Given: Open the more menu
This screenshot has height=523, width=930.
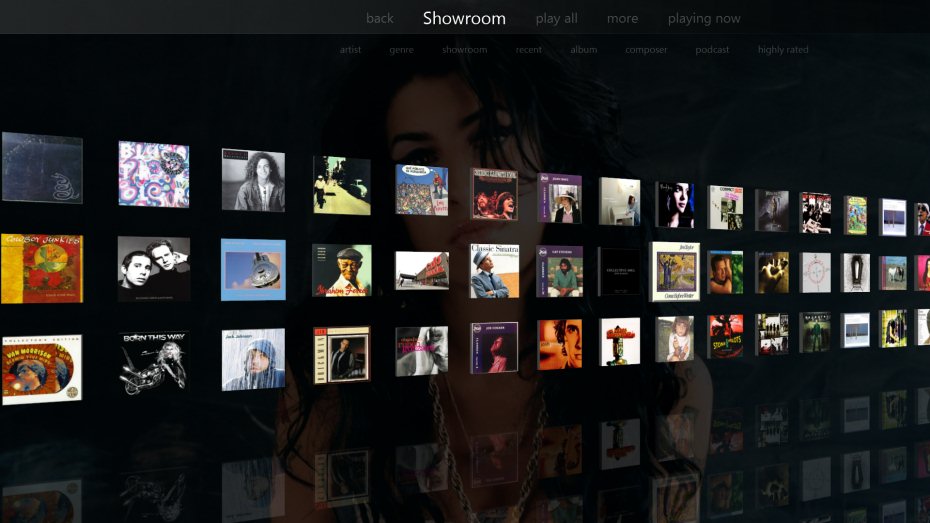Looking at the screenshot, I should click(622, 18).
